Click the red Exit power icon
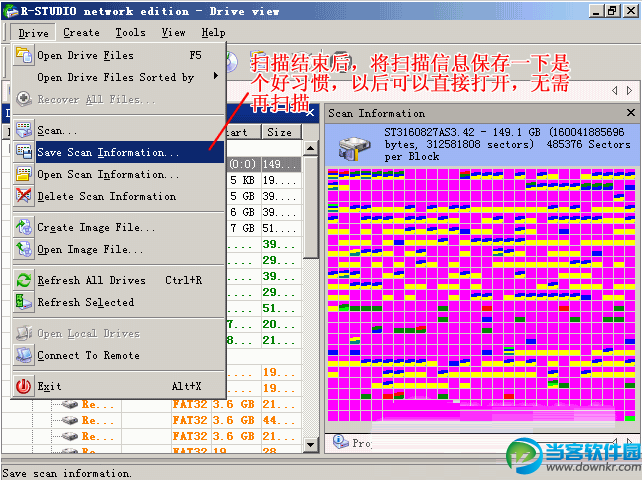 (x=24, y=386)
